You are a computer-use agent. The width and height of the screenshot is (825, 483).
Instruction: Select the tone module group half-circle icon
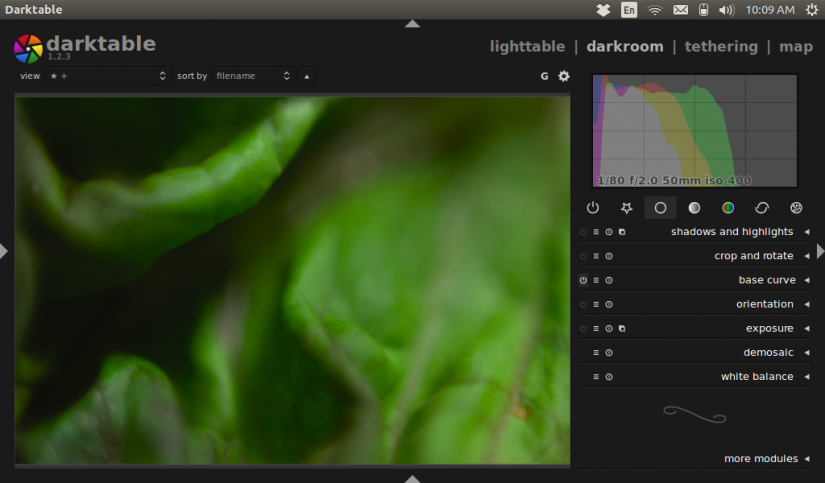click(694, 208)
